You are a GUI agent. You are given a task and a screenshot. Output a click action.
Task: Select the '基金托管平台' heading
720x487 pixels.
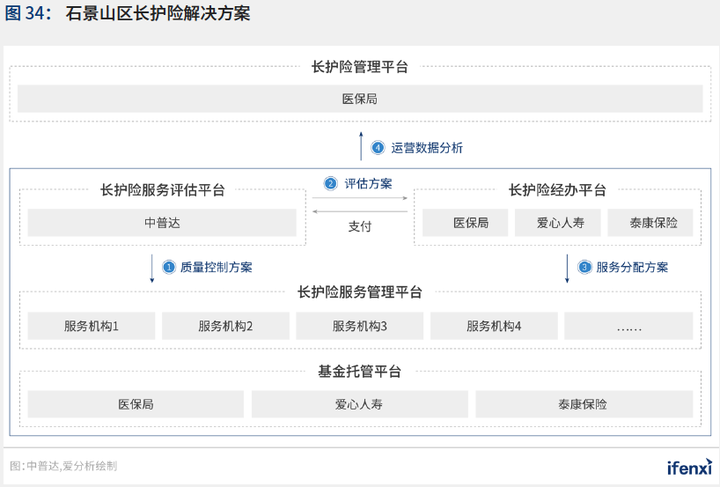coord(360,371)
